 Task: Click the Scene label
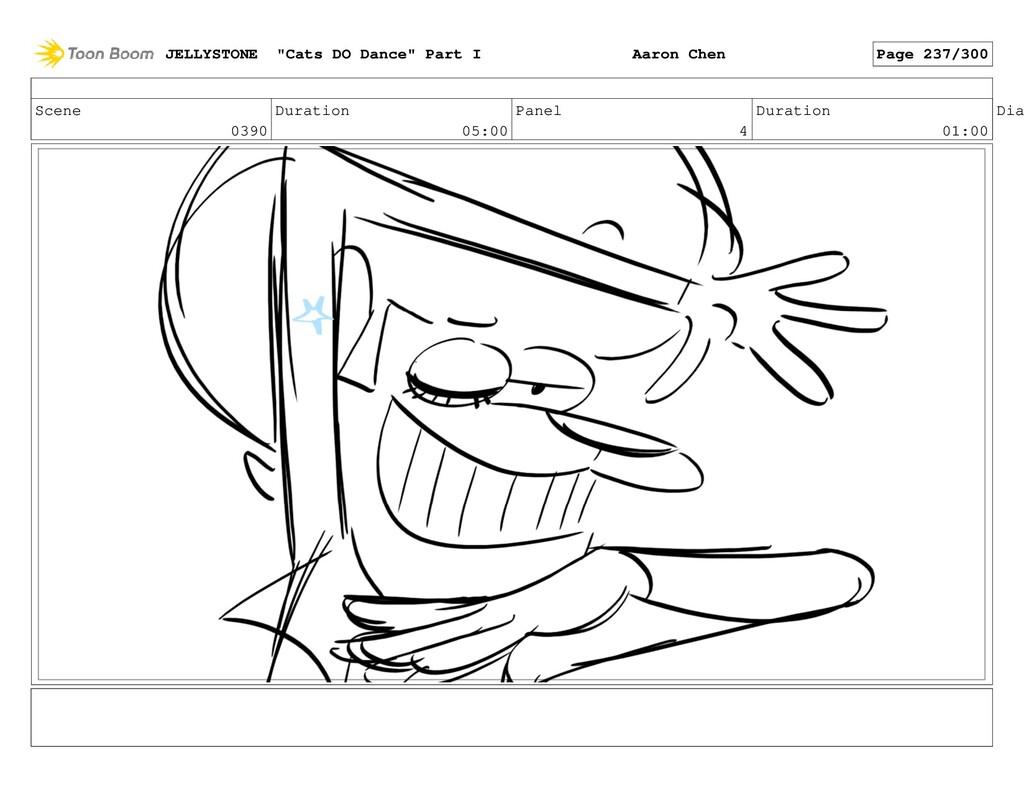[58, 110]
